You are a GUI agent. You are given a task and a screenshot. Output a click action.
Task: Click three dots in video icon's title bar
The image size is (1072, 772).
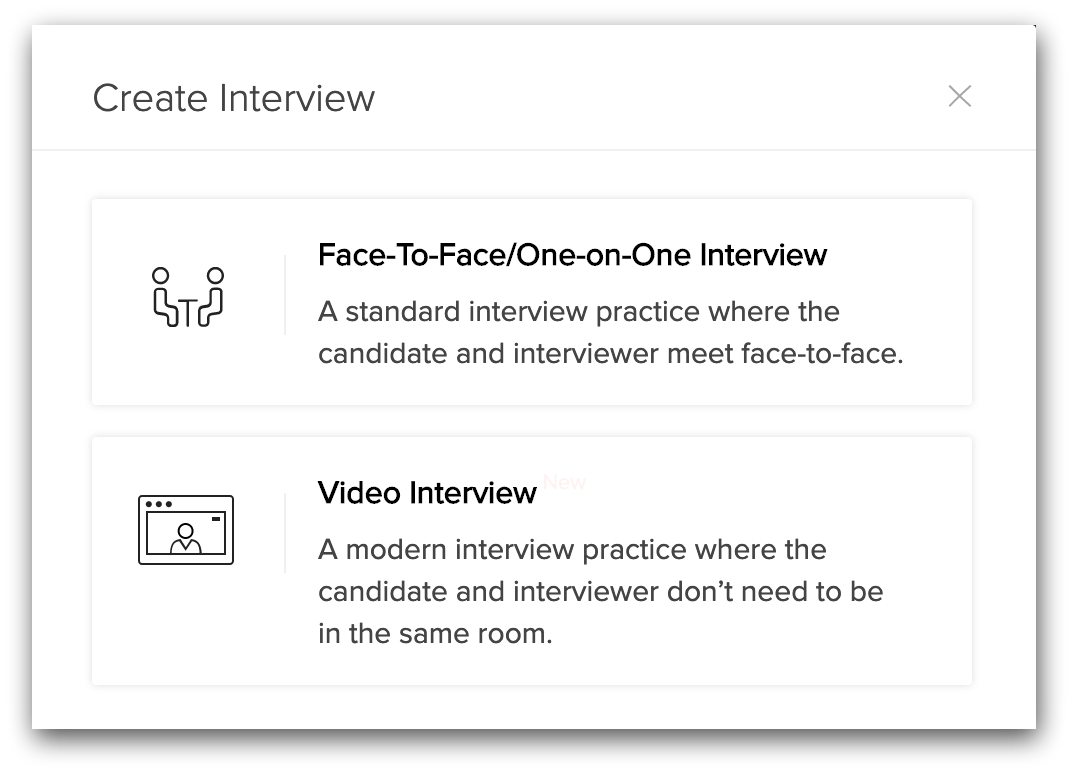[x=159, y=504]
